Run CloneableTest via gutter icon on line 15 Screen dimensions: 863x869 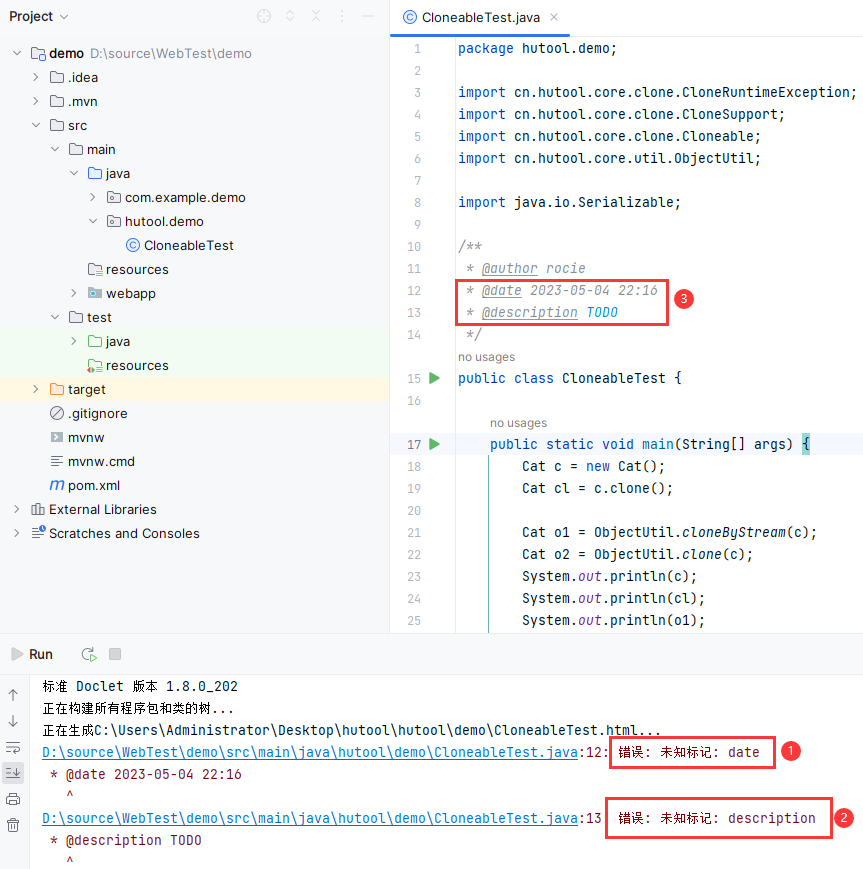(x=435, y=378)
